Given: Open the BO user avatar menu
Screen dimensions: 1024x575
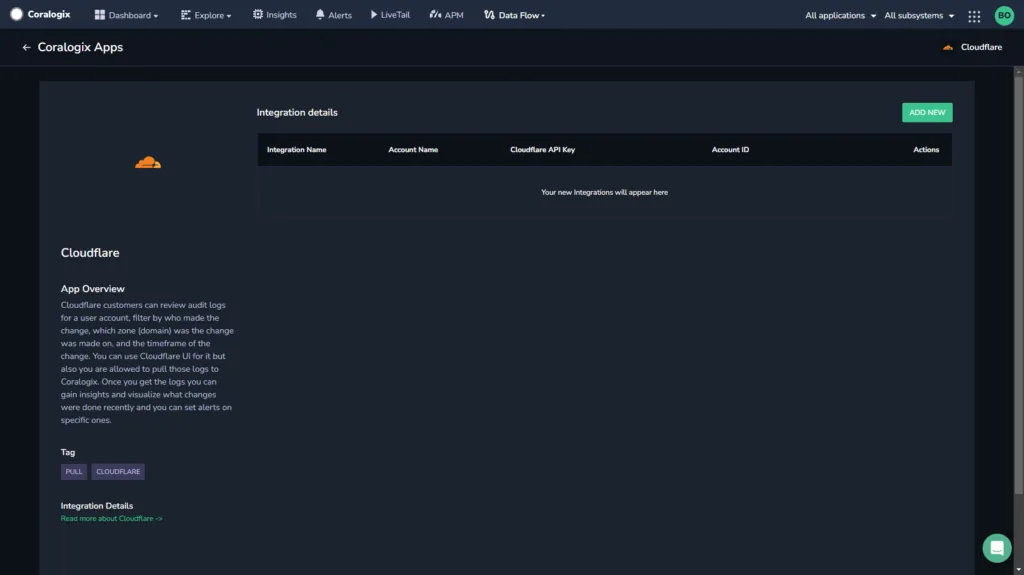Looking at the screenshot, I should (x=1004, y=15).
